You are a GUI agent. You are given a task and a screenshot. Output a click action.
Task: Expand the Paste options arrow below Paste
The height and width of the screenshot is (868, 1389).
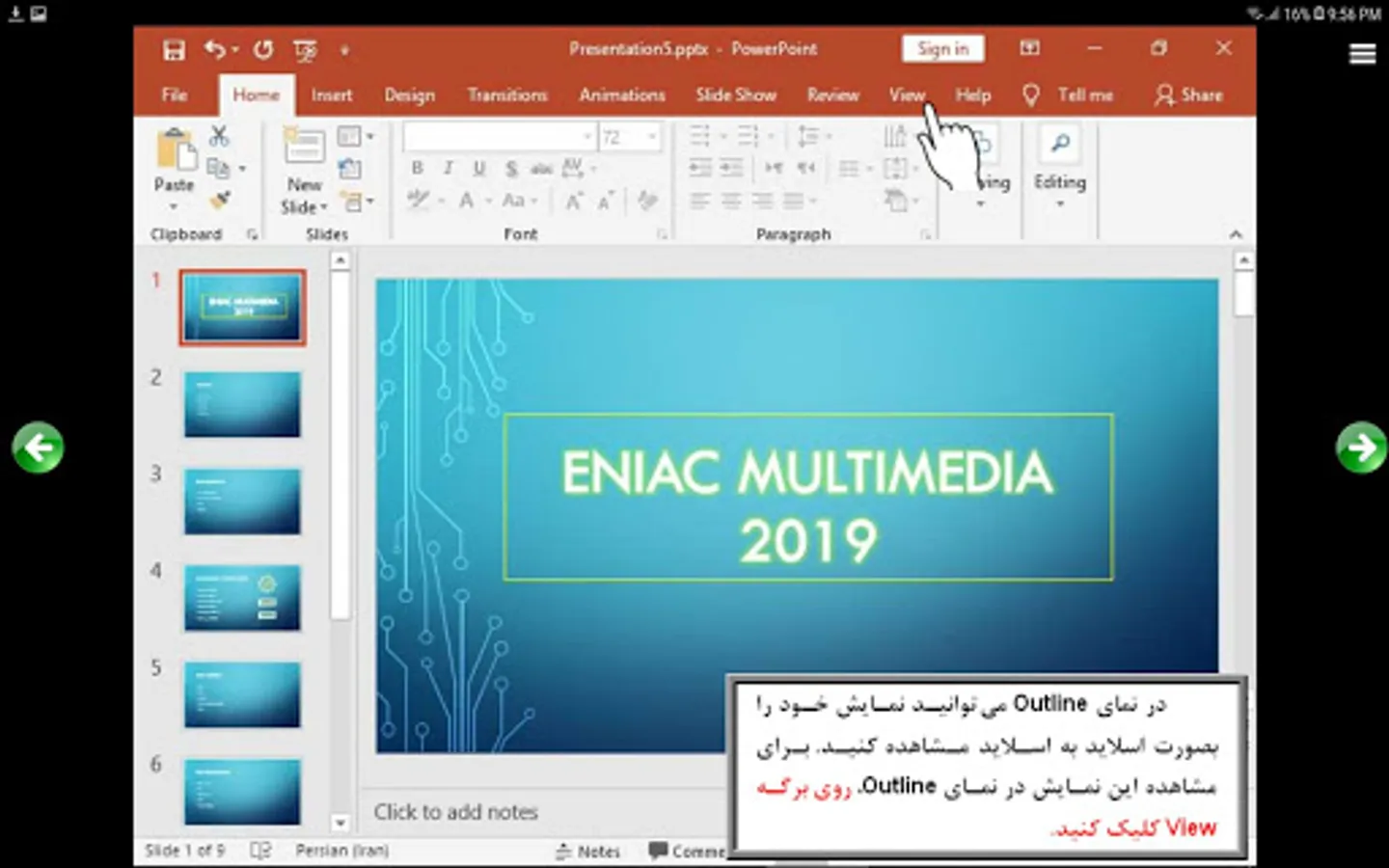point(175,206)
